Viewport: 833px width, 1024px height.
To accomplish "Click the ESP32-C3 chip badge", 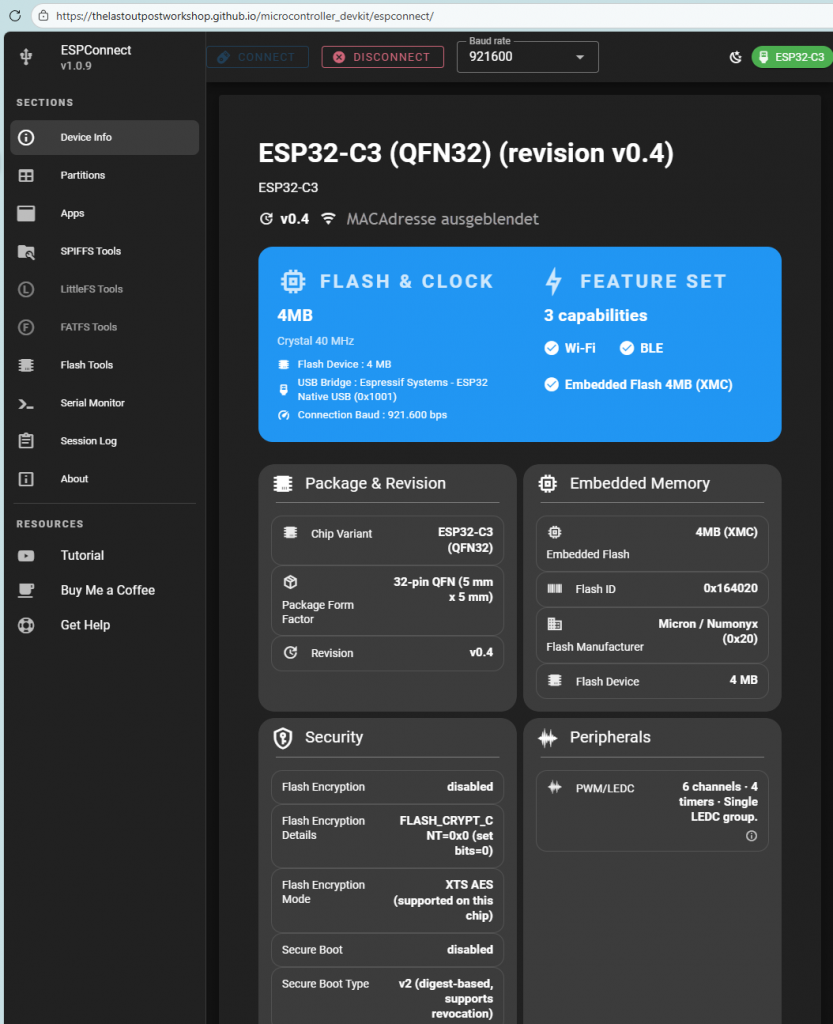I will (793, 58).
